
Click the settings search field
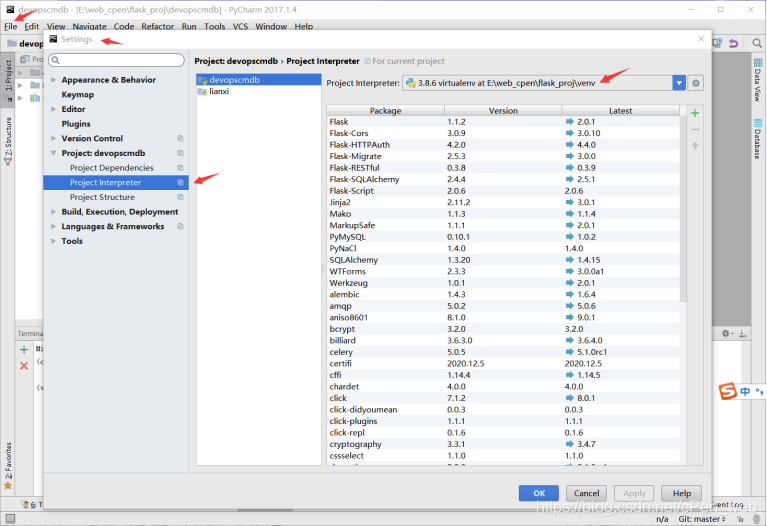pyautogui.click(x=118, y=61)
